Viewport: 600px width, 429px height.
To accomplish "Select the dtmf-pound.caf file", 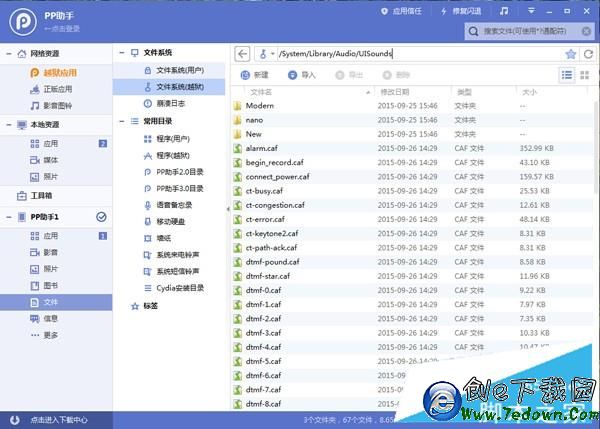I will point(412,262).
